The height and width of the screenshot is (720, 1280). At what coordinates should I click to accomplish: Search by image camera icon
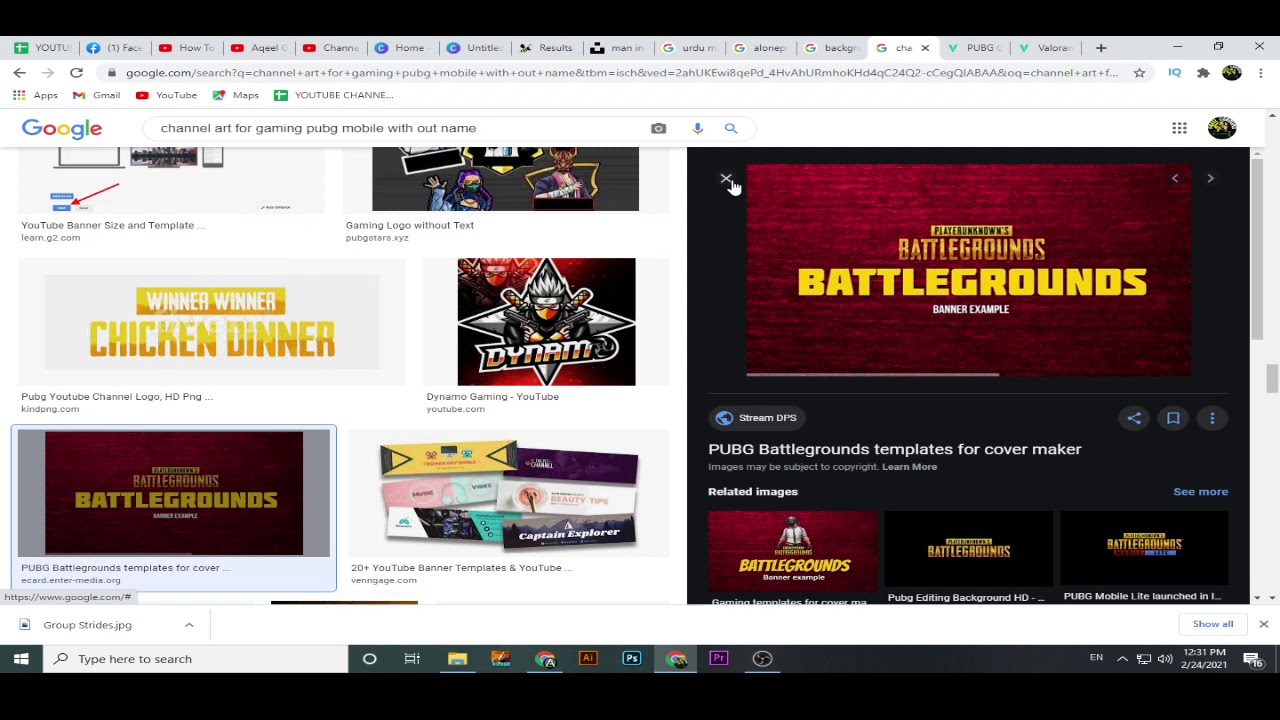tap(658, 128)
